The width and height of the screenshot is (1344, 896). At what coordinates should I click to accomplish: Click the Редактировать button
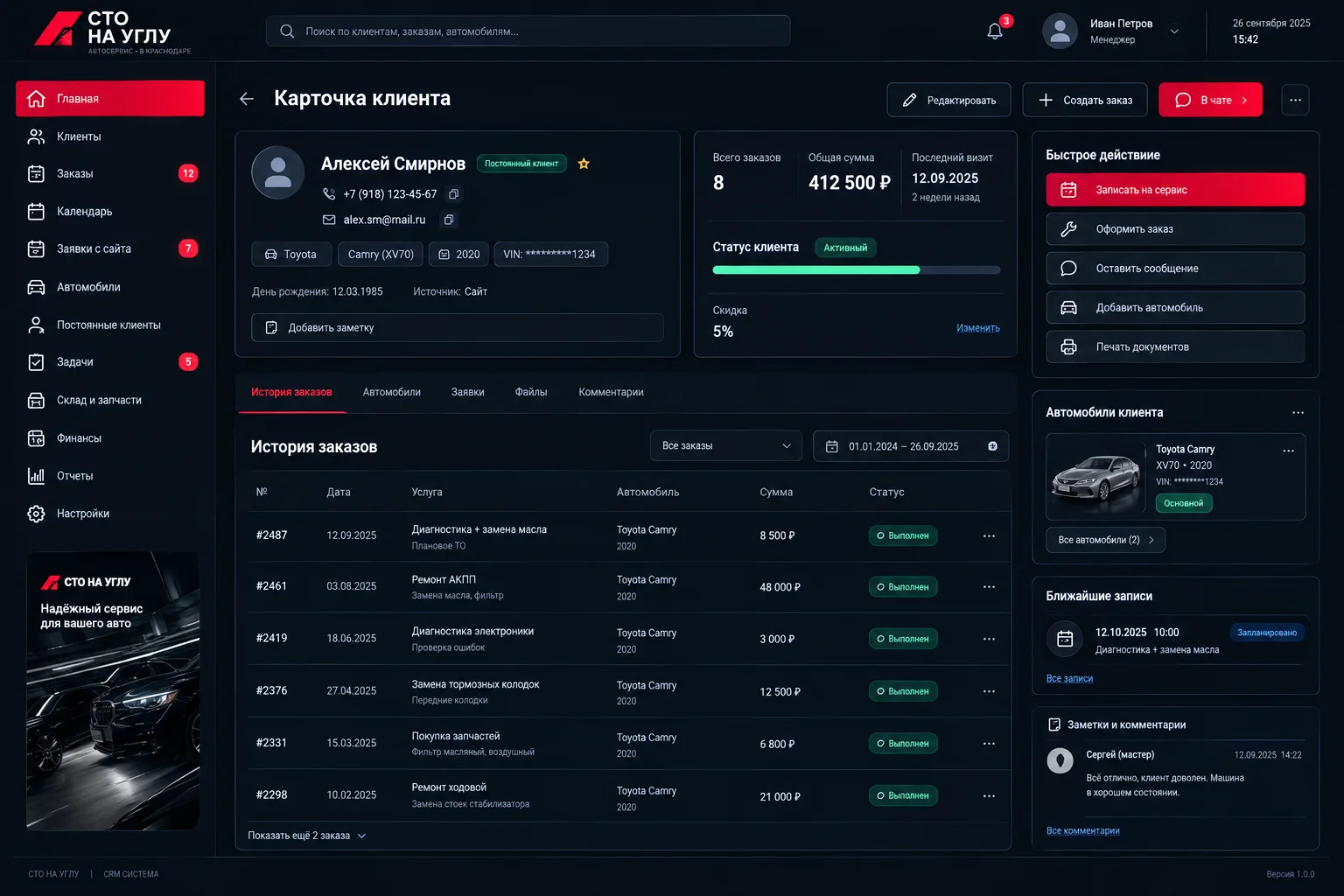click(x=948, y=100)
